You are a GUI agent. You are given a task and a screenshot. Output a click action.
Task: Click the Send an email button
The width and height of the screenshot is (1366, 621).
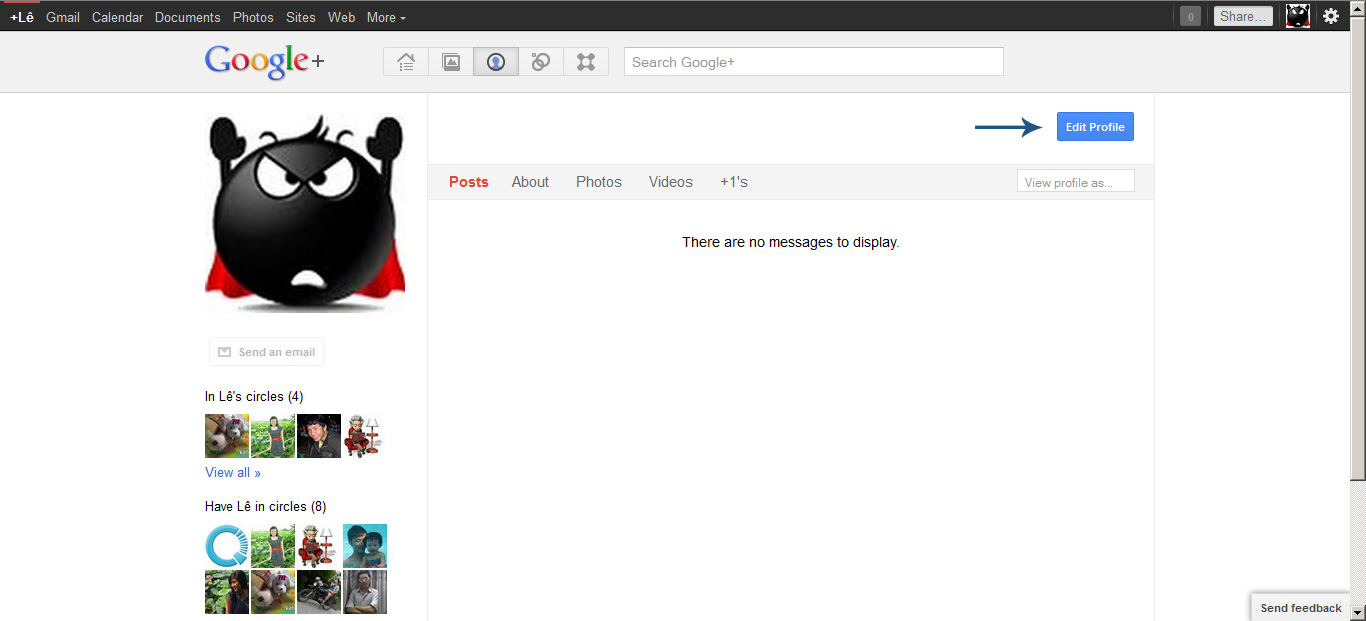coord(267,352)
